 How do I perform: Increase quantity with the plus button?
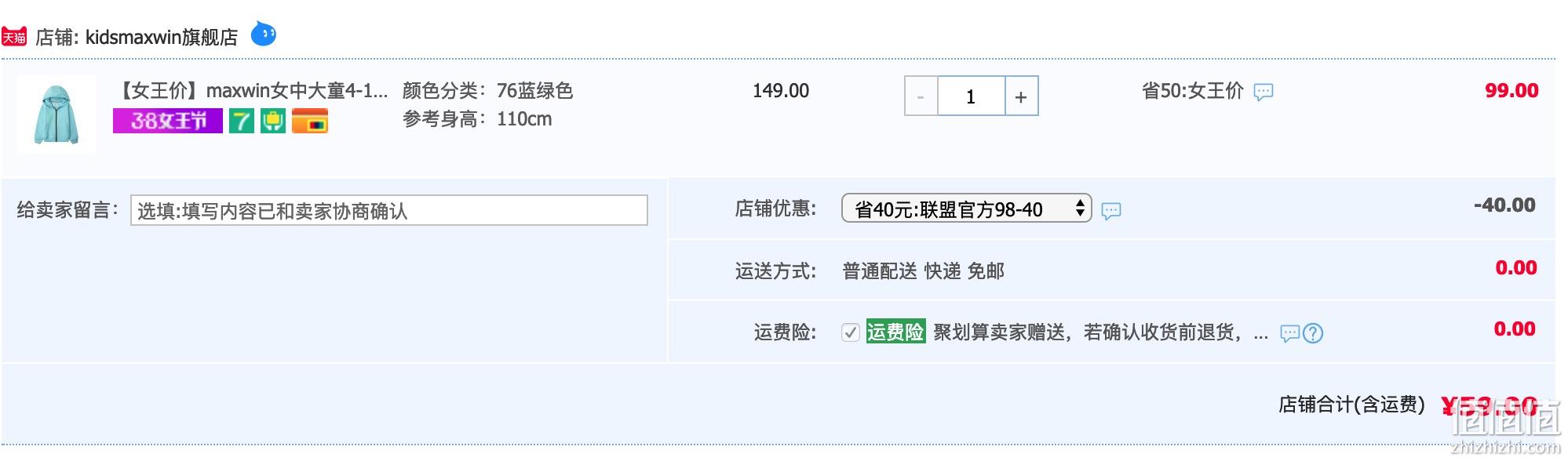[x=1021, y=96]
